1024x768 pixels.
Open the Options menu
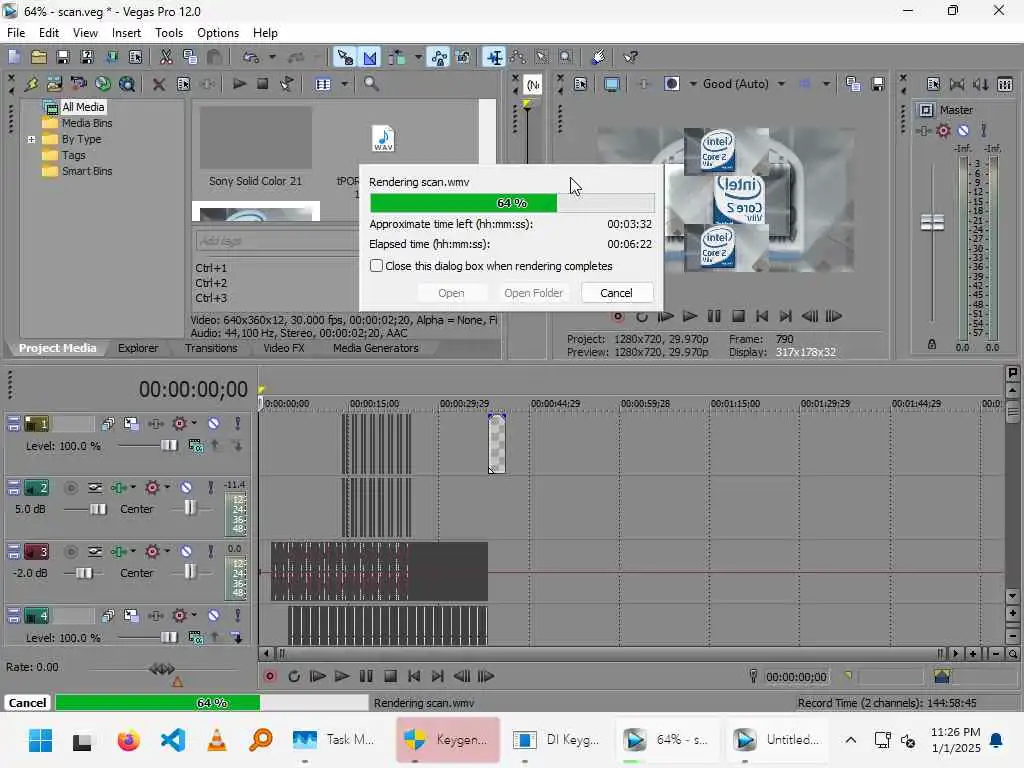point(218,33)
